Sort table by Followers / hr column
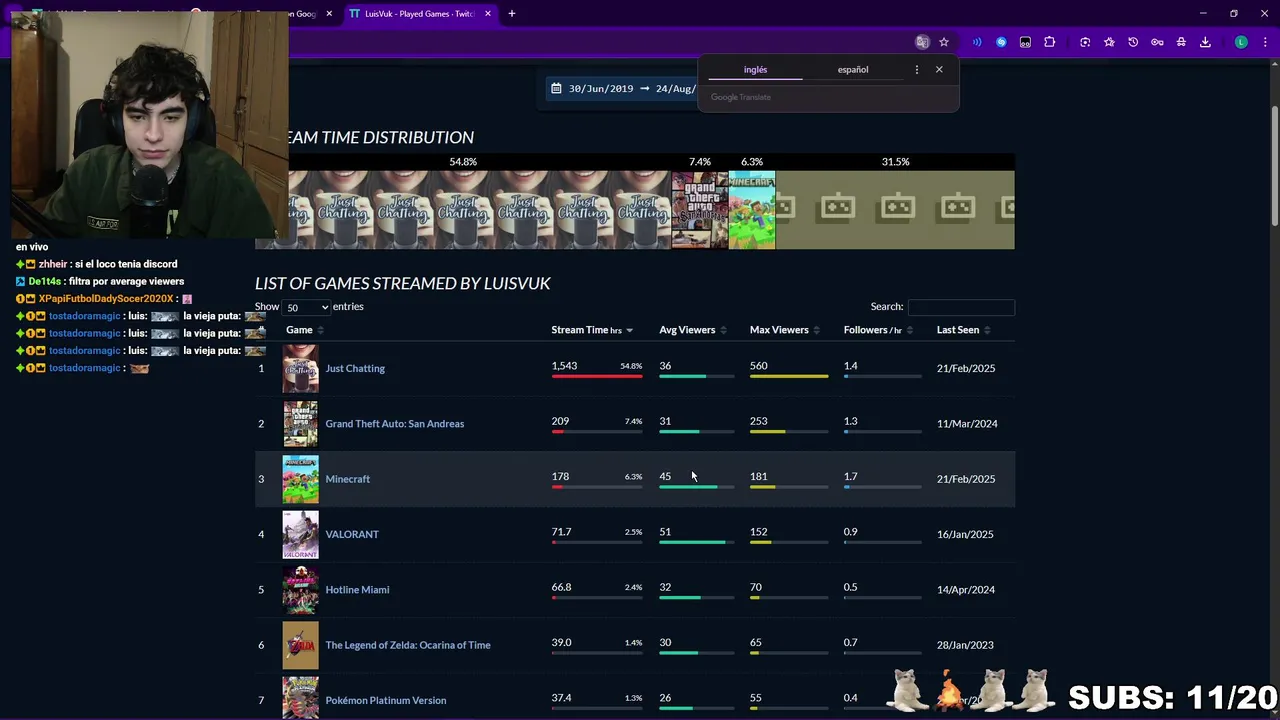This screenshot has height=720, width=1280. pyautogui.click(x=877, y=330)
